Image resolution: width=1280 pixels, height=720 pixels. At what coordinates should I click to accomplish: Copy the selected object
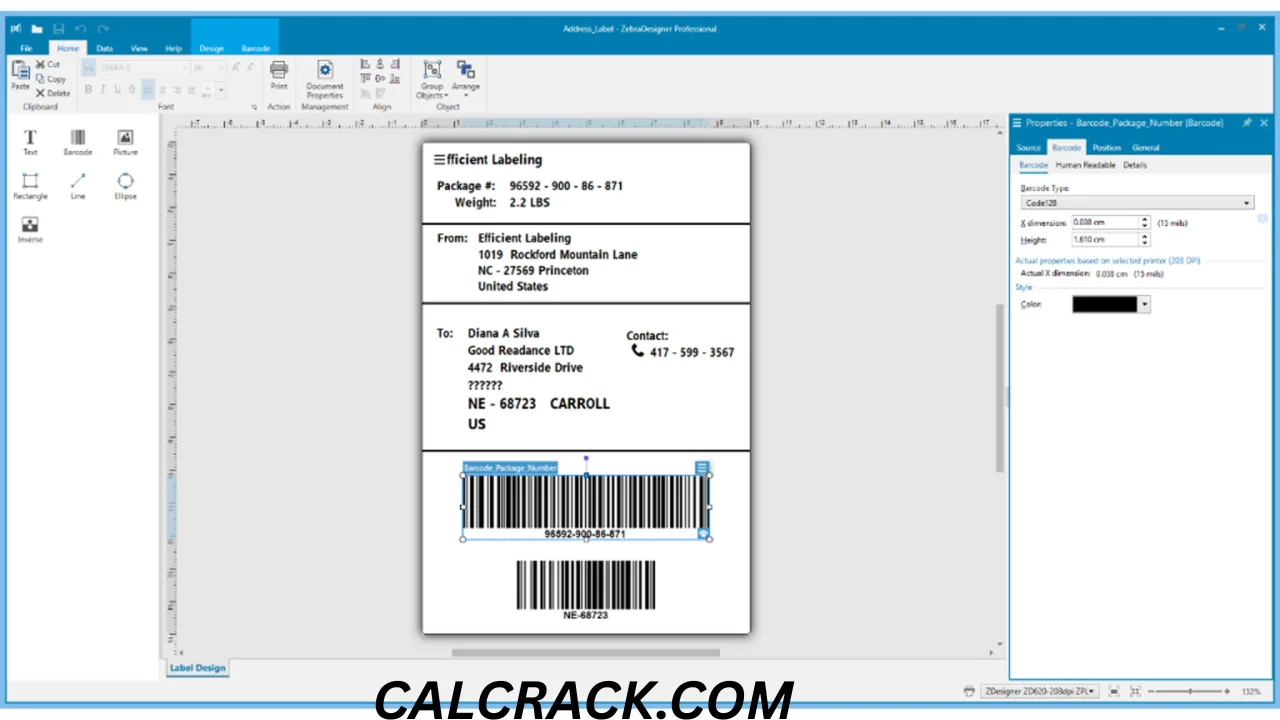[x=50, y=78]
